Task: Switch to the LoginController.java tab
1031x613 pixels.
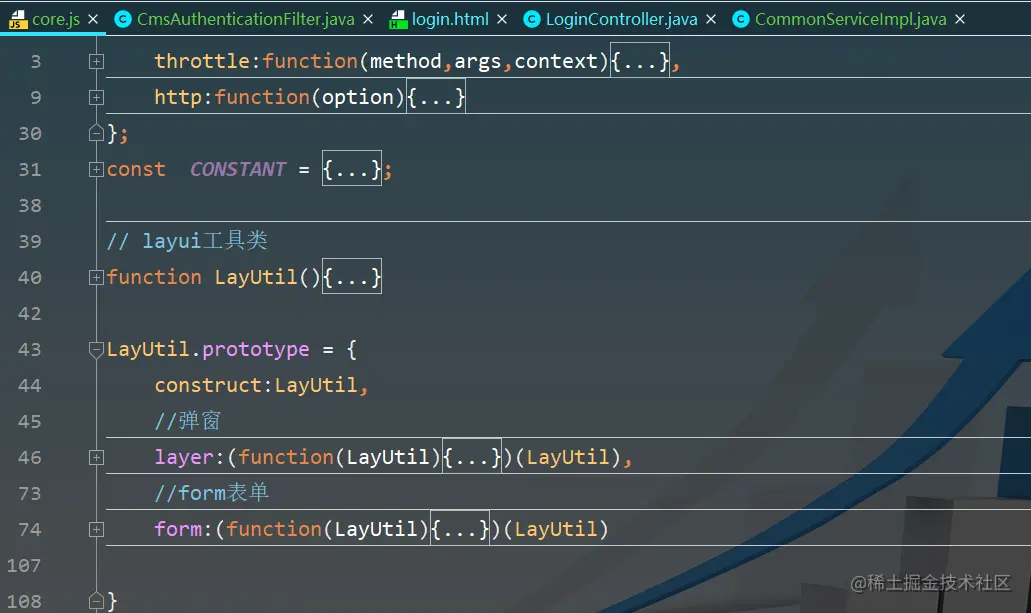Action: click(621, 19)
